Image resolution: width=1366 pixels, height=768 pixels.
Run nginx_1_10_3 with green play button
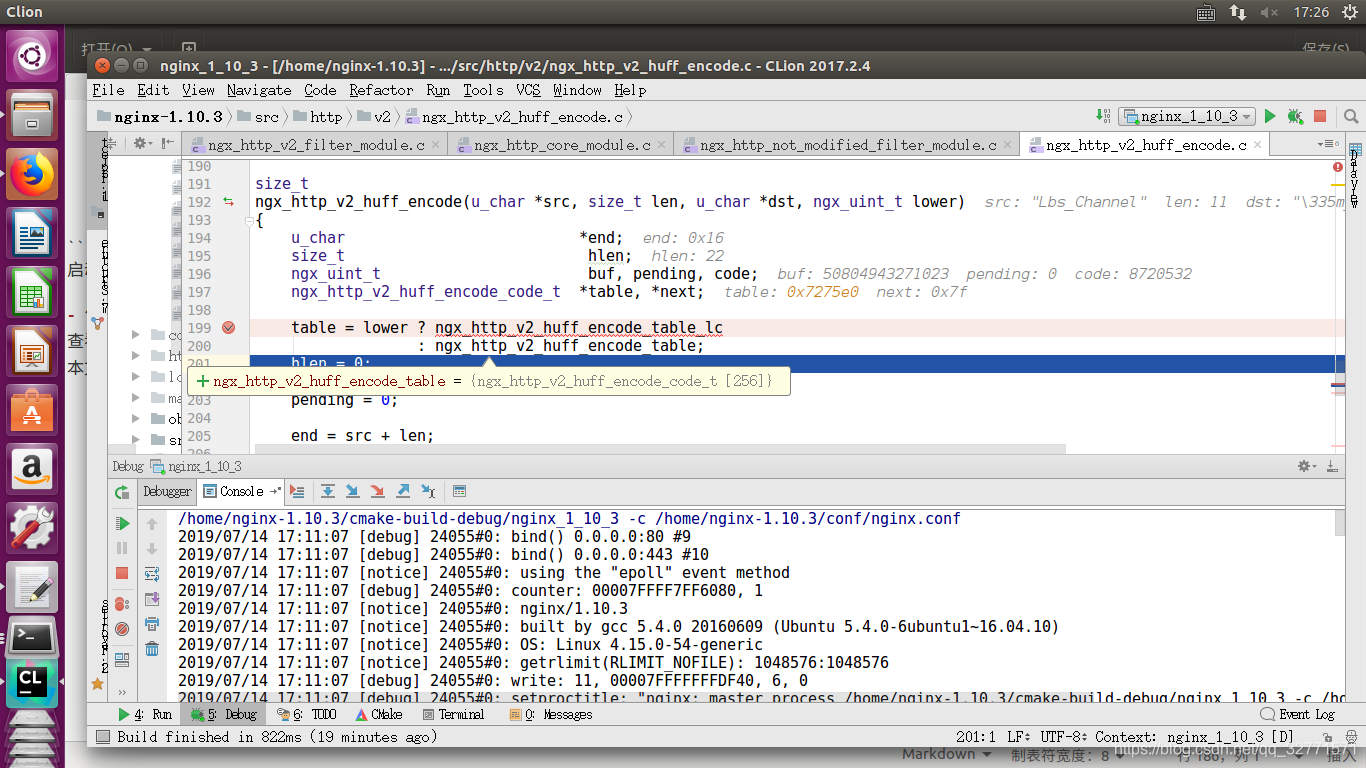click(x=1270, y=117)
